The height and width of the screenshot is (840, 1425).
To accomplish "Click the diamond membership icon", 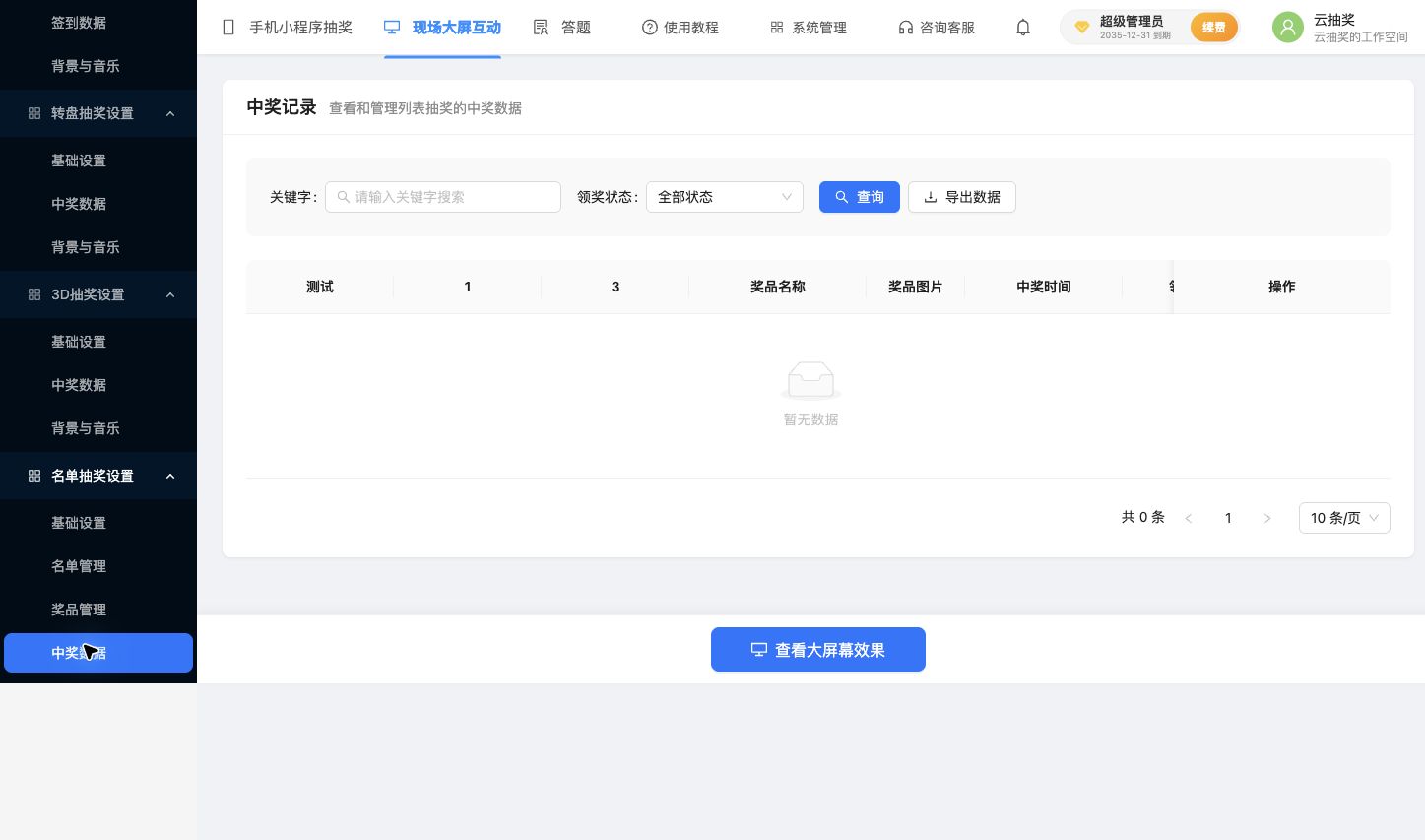I will tap(1081, 28).
